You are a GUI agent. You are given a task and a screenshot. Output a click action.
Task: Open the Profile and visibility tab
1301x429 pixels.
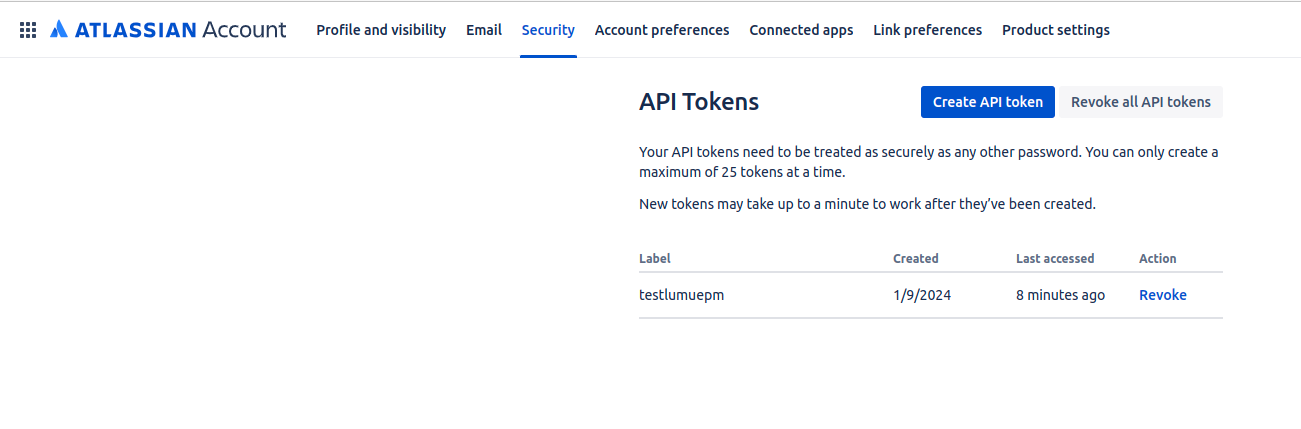pos(381,30)
